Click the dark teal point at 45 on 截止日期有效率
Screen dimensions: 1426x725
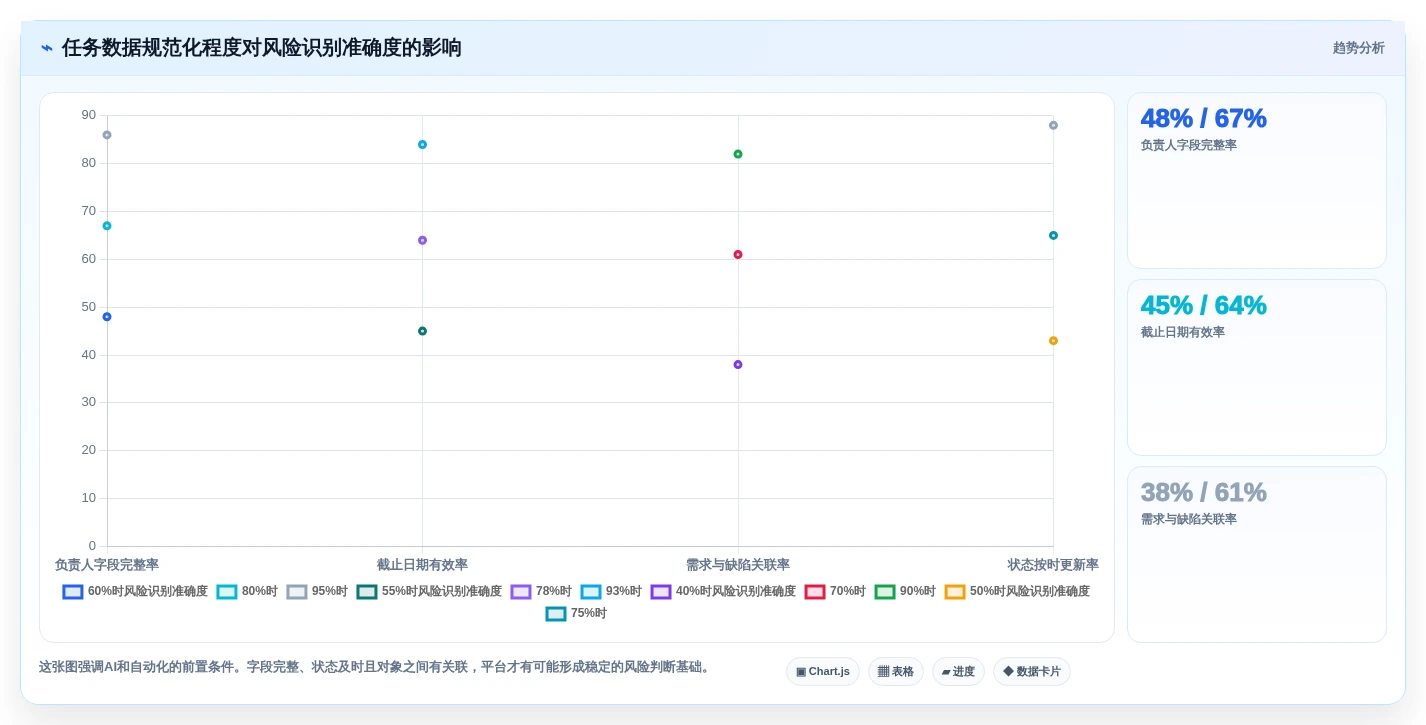pos(422,331)
